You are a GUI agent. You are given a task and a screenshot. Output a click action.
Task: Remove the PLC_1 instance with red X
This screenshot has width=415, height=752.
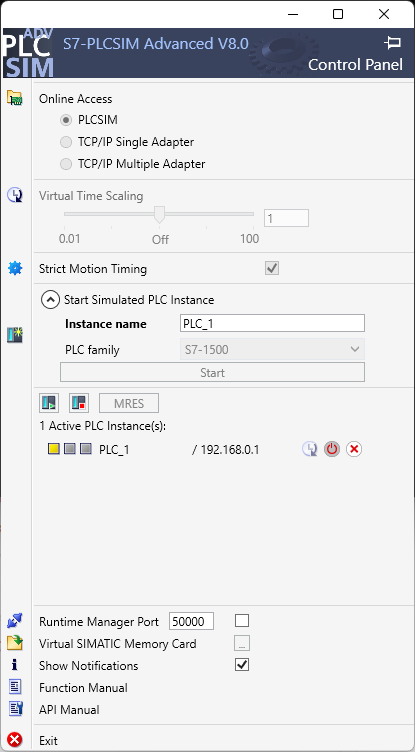tap(354, 449)
